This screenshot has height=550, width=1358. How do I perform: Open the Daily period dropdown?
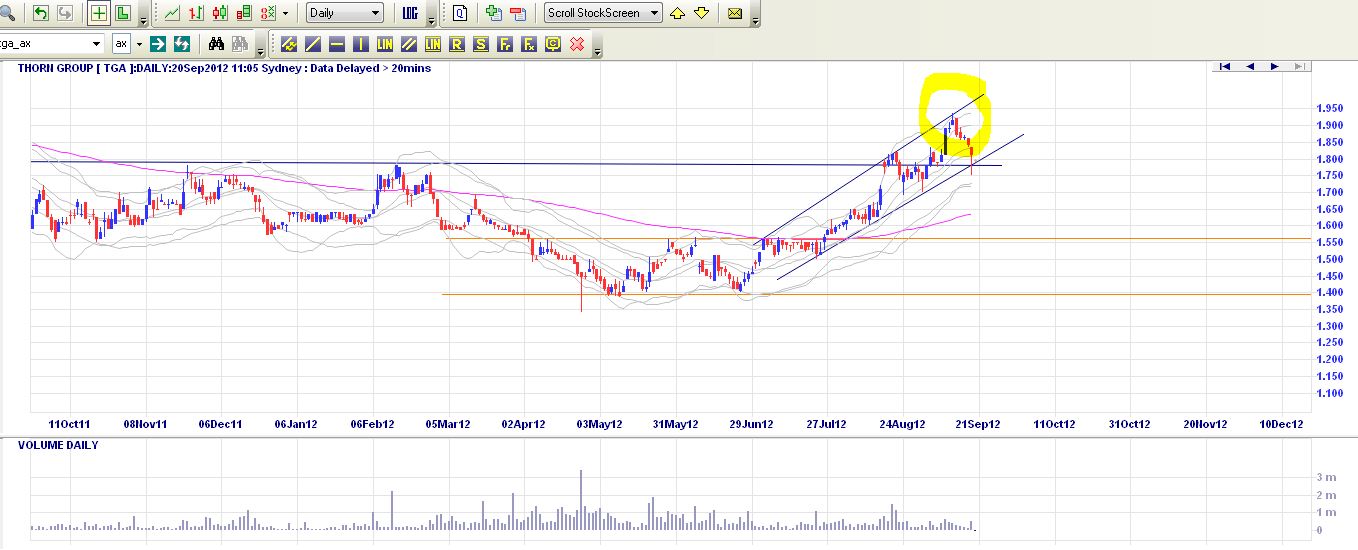(344, 13)
